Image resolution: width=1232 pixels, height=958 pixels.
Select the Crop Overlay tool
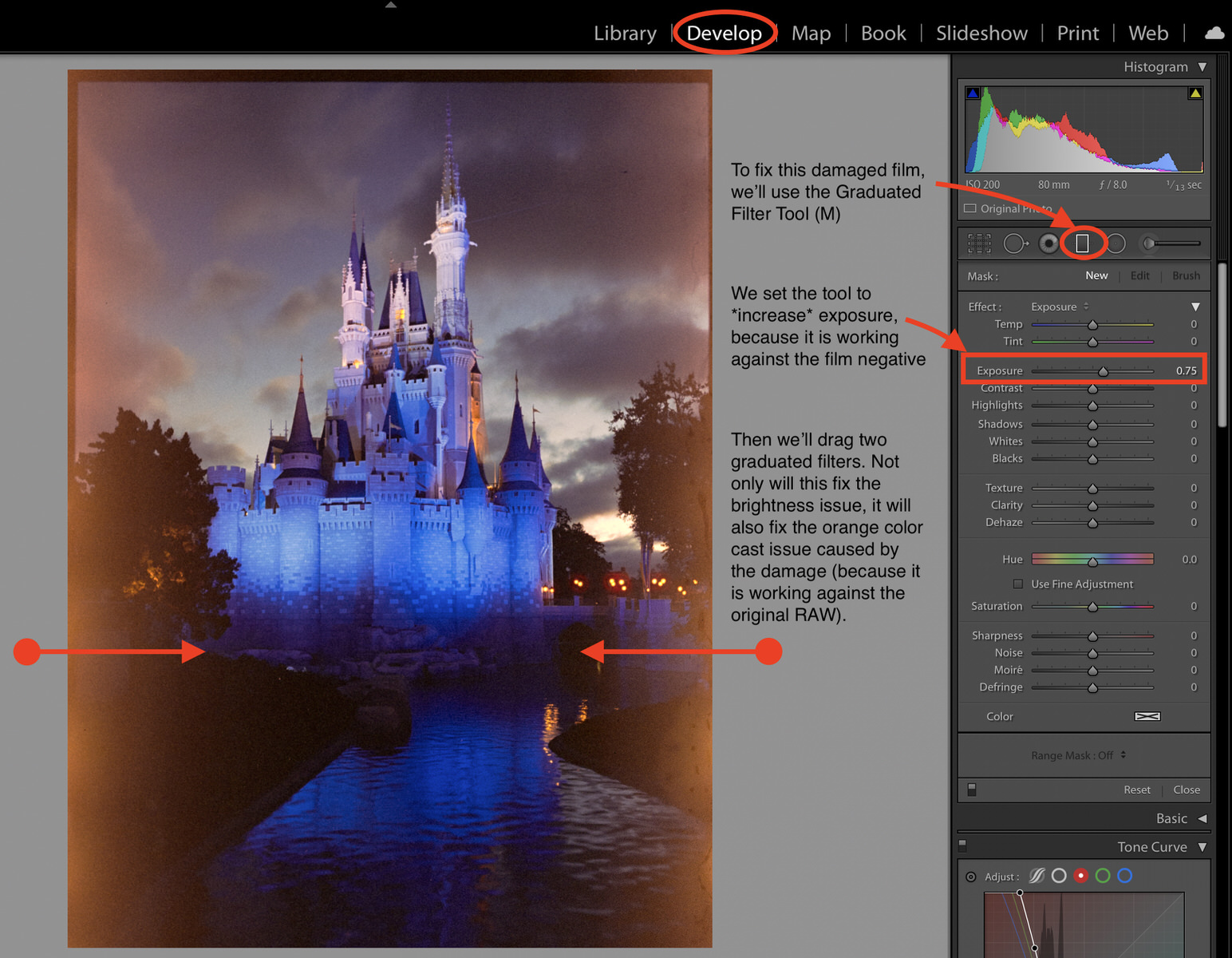(979, 243)
